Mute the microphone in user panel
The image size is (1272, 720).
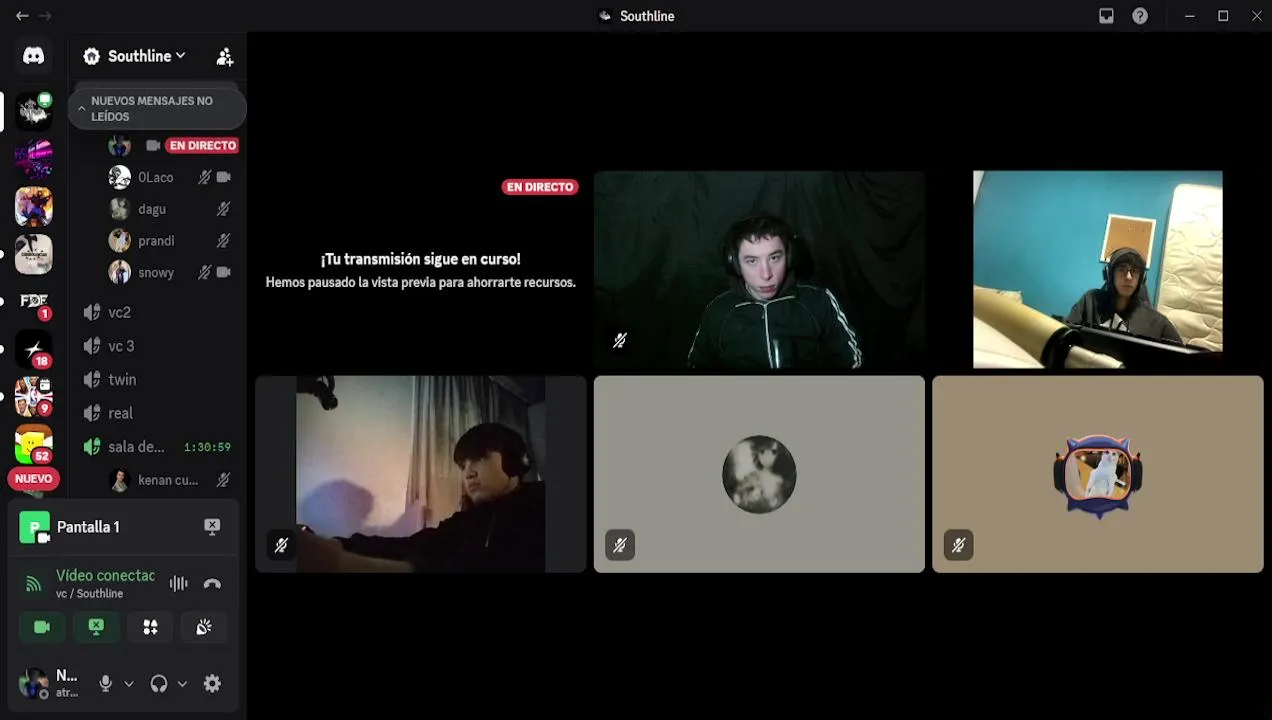[x=105, y=684]
